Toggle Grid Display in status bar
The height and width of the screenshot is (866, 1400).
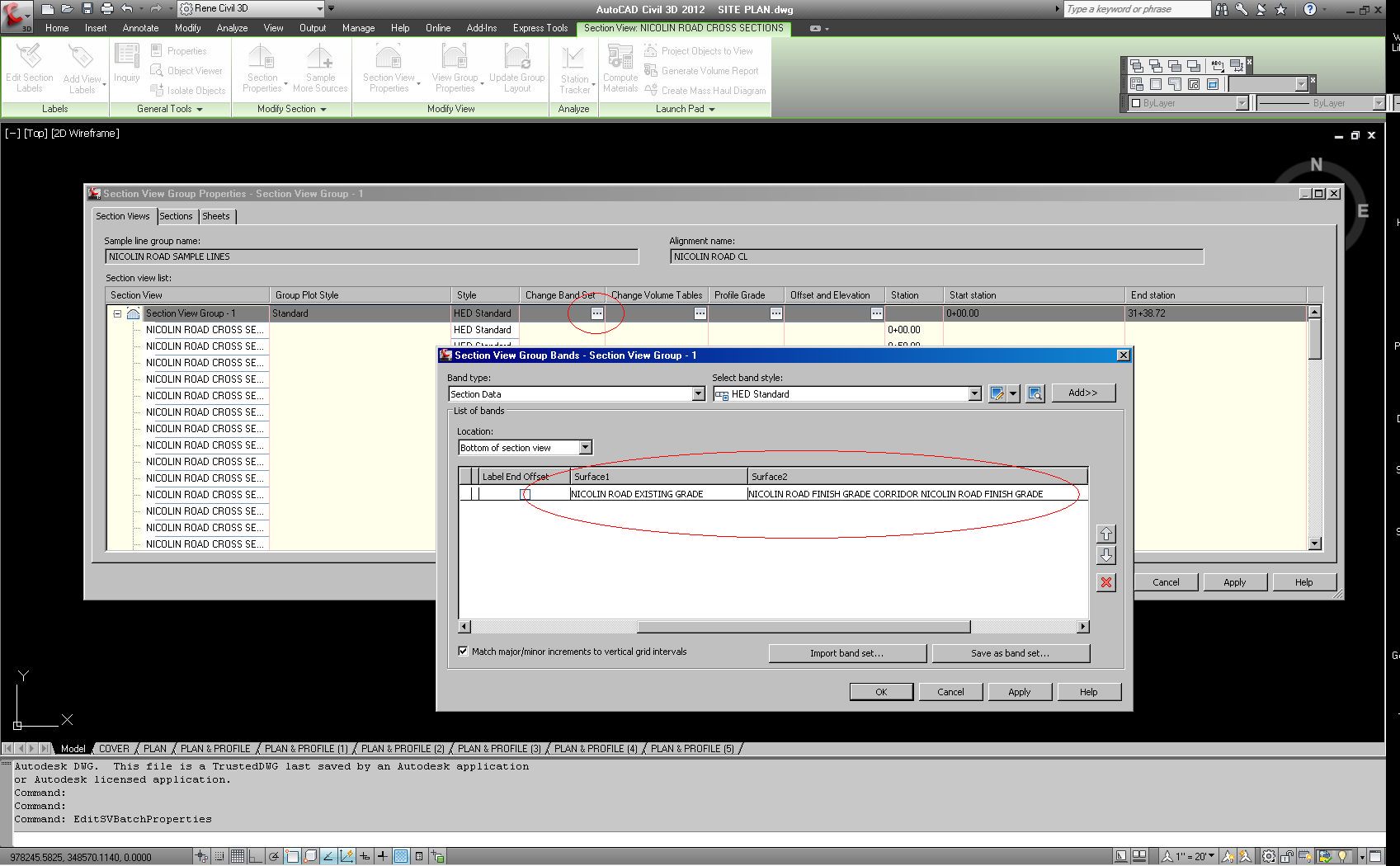pyautogui.click(x=237, y=856)
